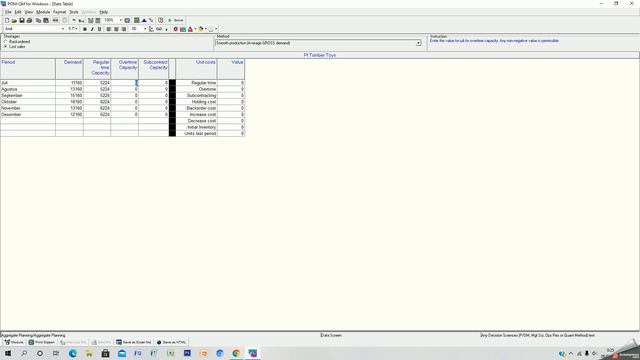Open the Help menu
The width and height of the screenshot is (640, 360).
click(104, 12)
